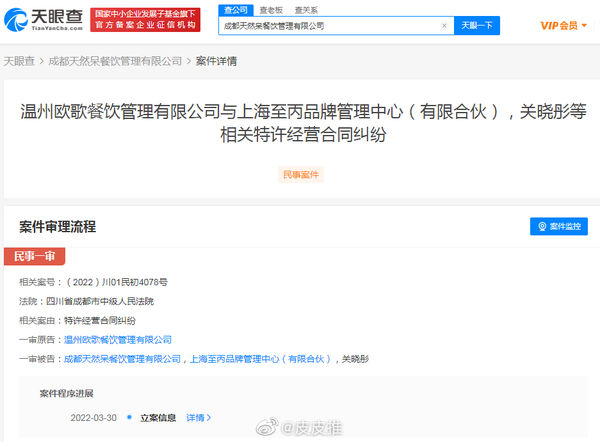The height and width of the screenshot is (442, 600).
Task: Click the Weibo logo watermark
Action: [x=267, y=427]
